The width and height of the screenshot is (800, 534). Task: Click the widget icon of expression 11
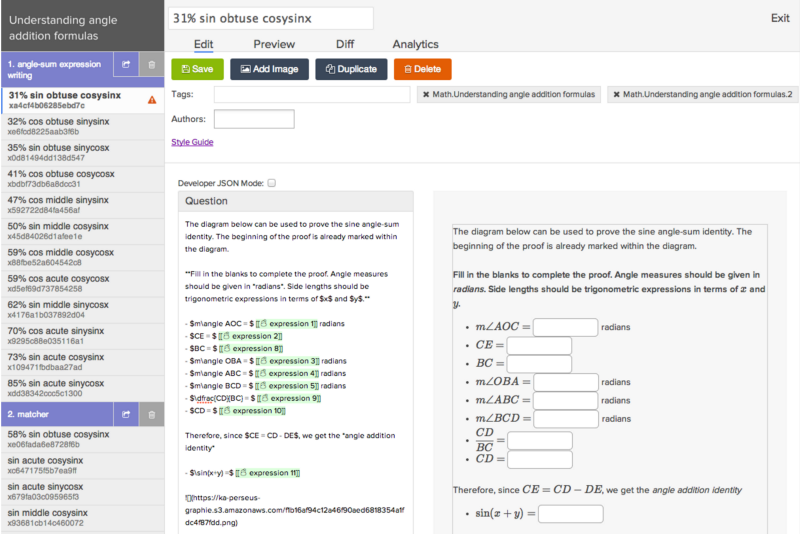[243, 473]
